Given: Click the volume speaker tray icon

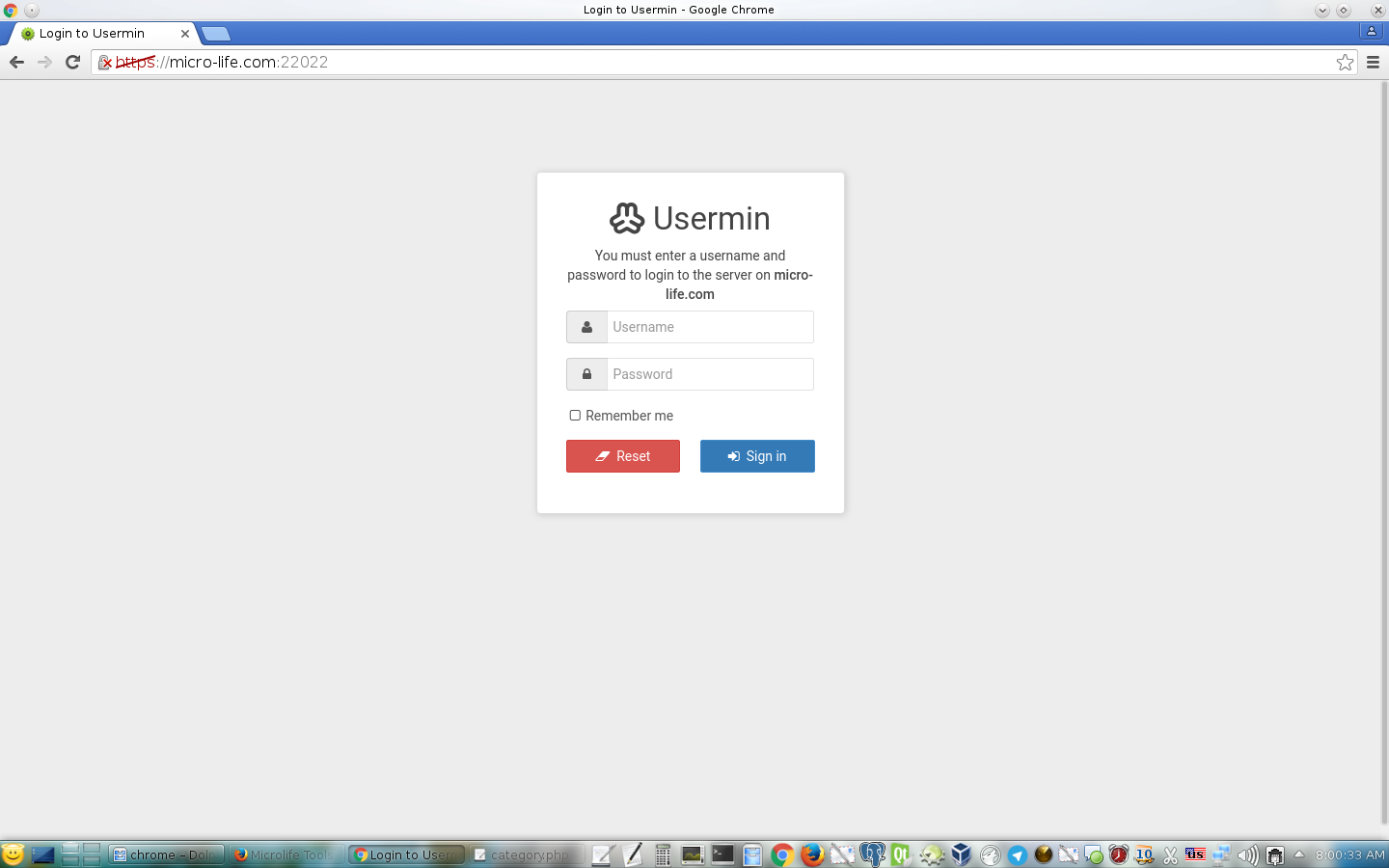Looking at the screenshot, I should coord(1247,854).
